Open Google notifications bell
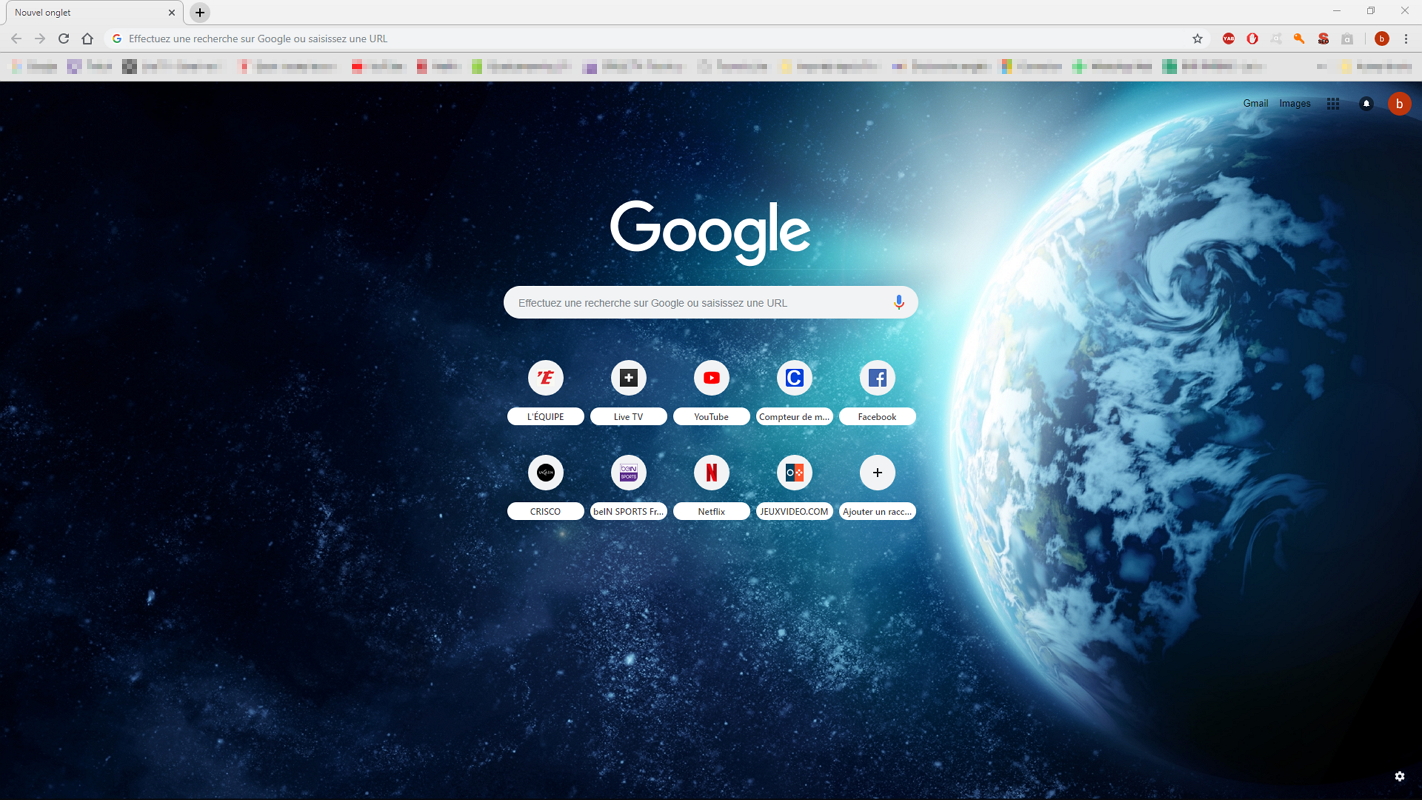 click(x=1366, y=103)
